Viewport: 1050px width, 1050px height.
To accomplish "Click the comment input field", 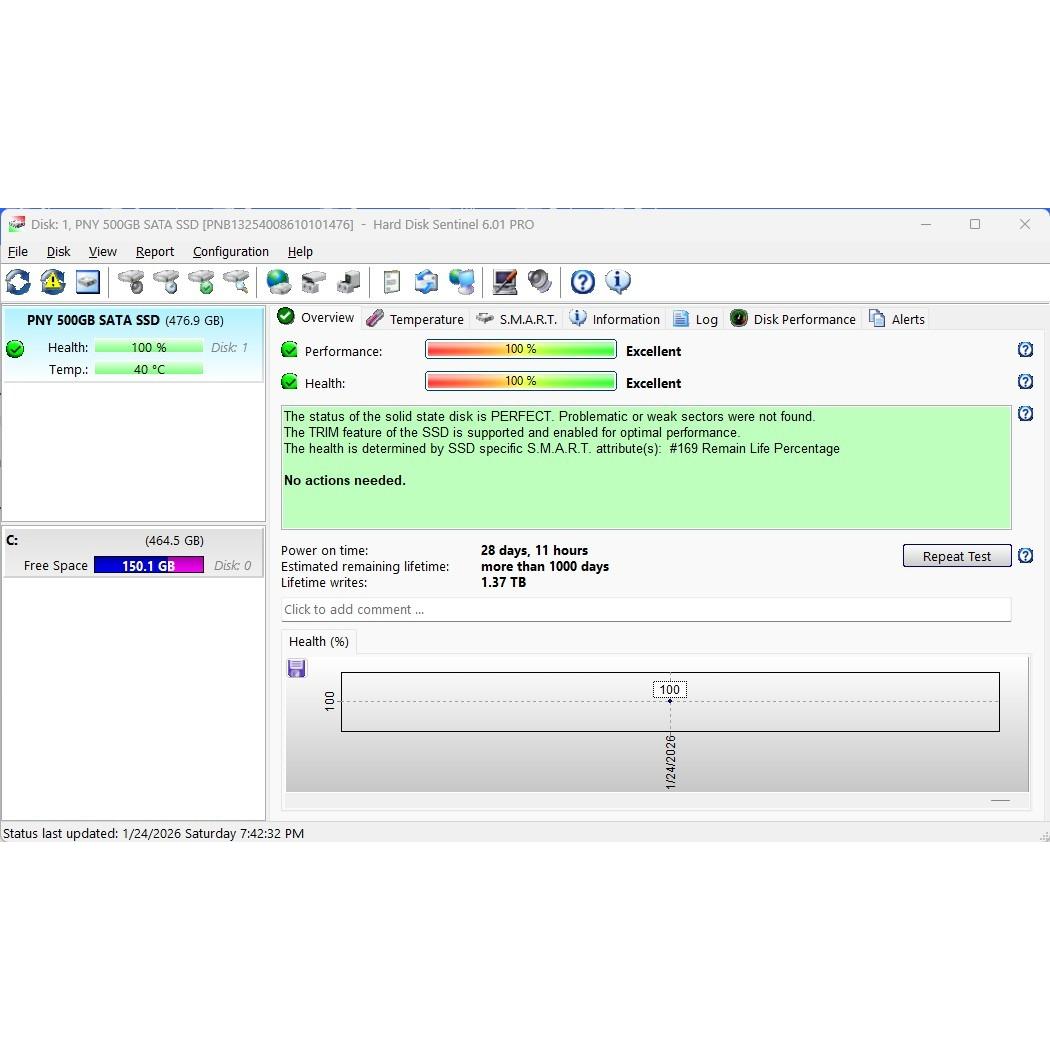I will coord(645,610).
